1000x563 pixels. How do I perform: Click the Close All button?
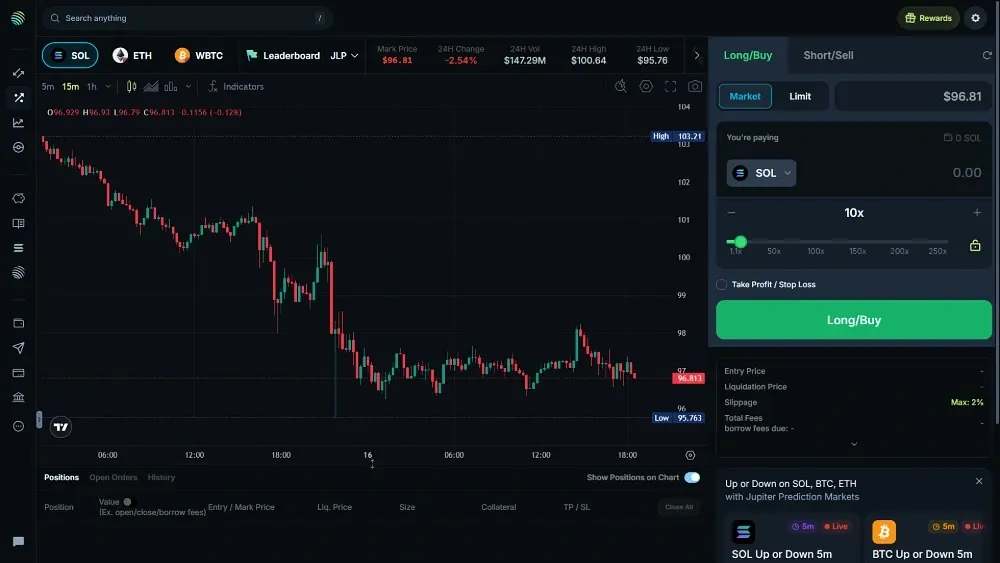679,507
